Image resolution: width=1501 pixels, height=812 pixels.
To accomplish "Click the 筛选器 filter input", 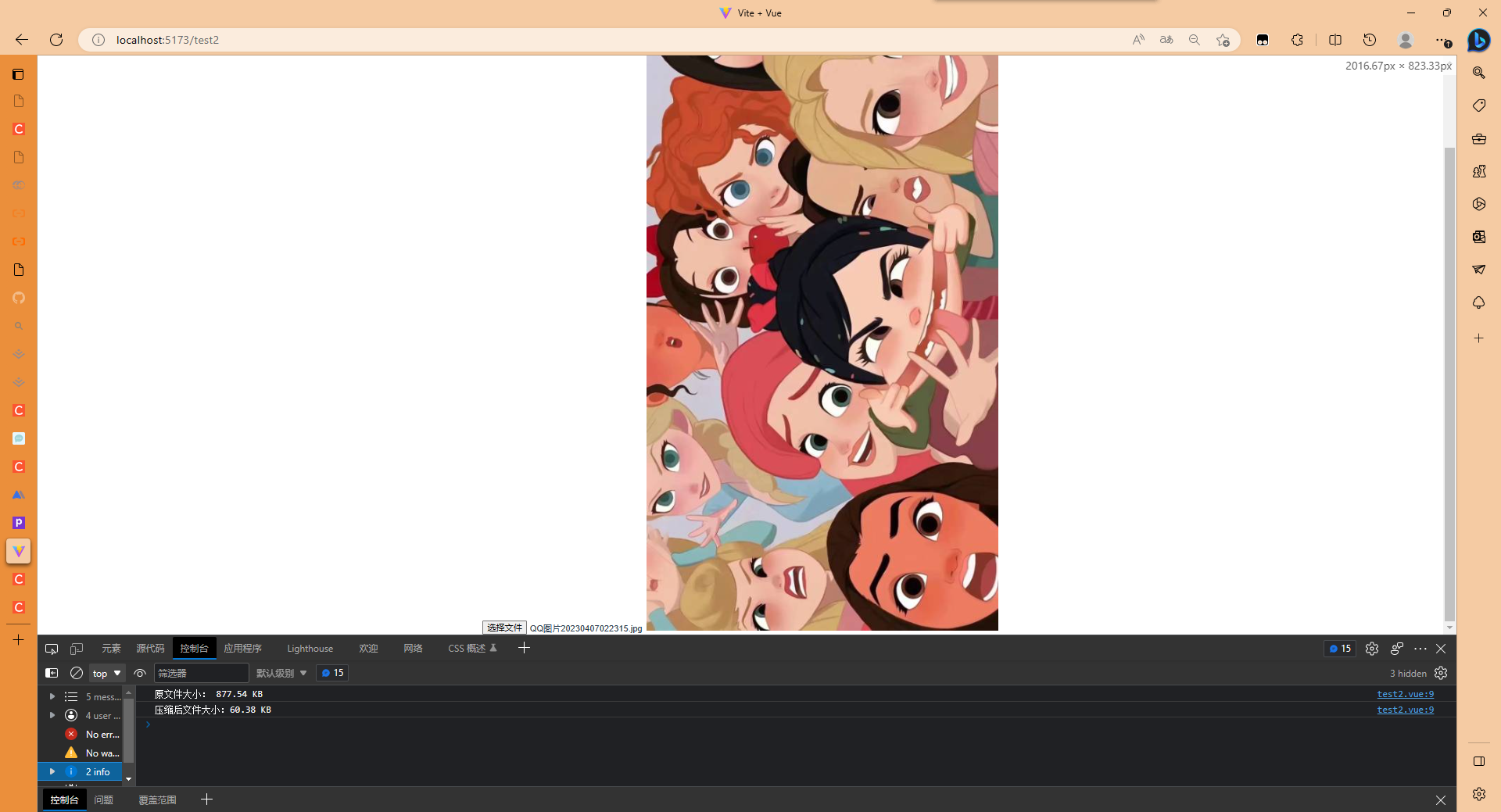I will (x=202, y=673).
